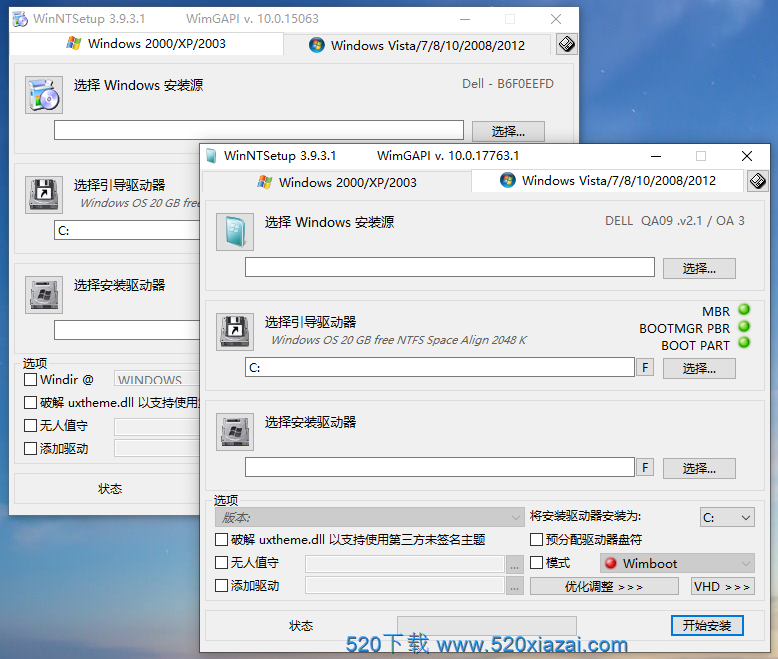Viewport: 778px width, 659px height.
Task: Open the C: drive letter dropdown
Action: pos(727,517)
